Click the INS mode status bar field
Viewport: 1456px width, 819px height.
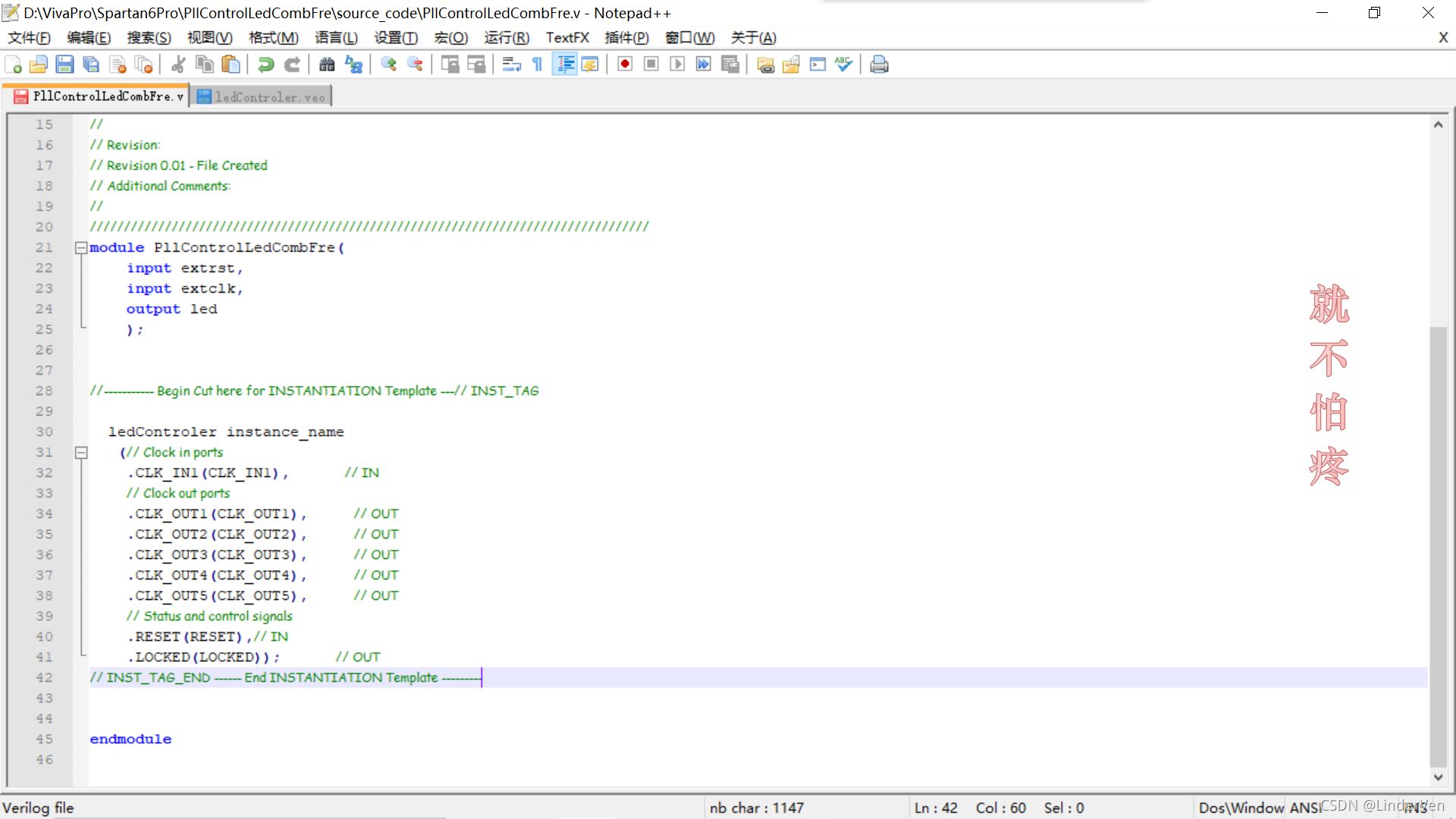coord(1415,808)
